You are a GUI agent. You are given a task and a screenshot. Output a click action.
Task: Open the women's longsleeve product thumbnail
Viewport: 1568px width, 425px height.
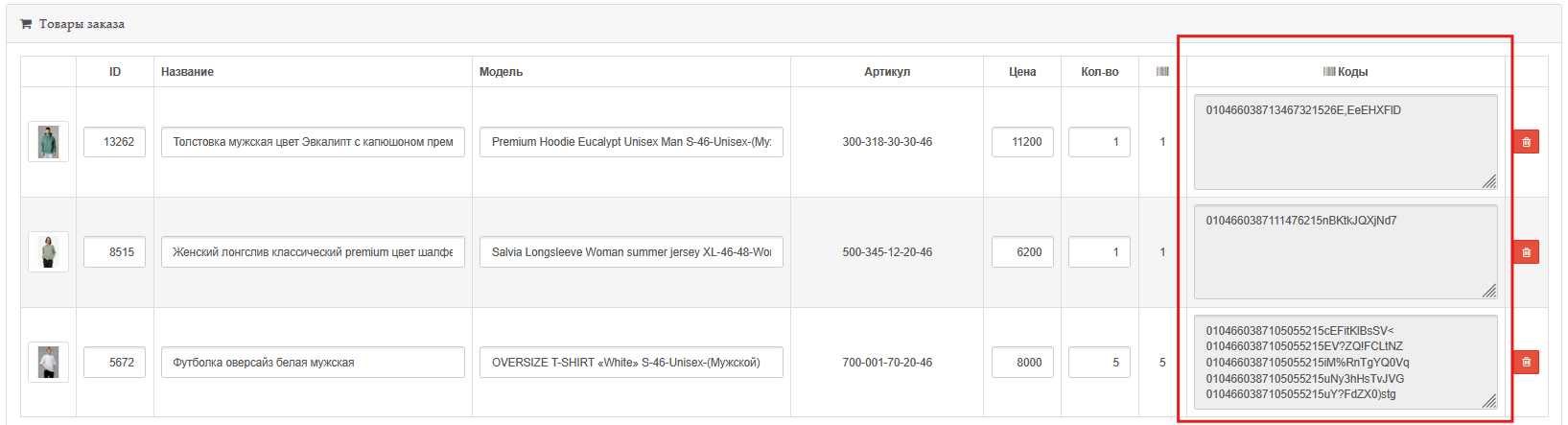48,252
